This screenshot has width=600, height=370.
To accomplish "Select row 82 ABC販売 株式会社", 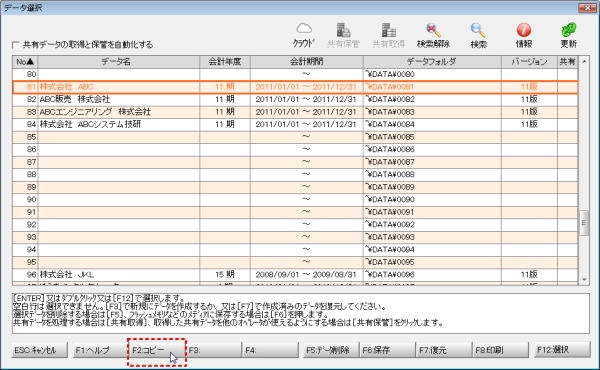I will tap(295, 99).
